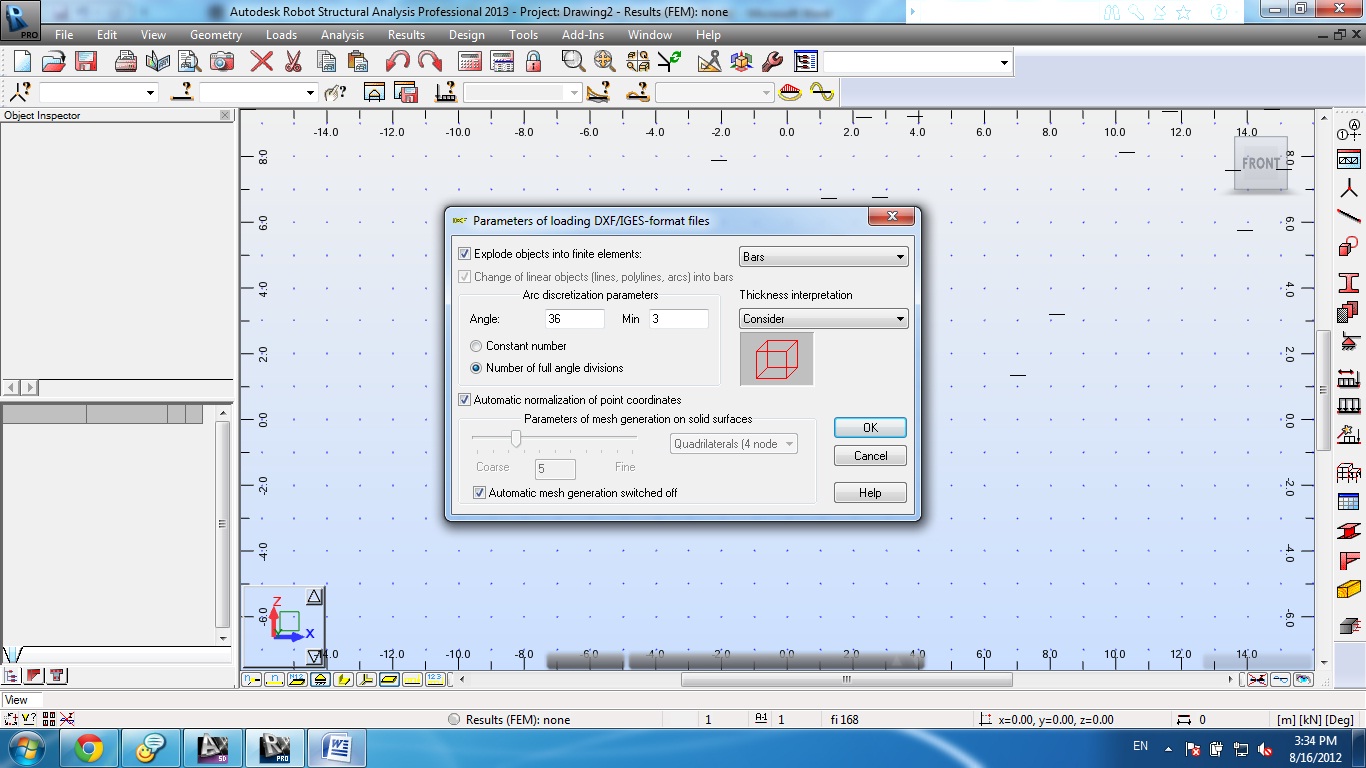Open the Thickness interpretation Consider dropdown
The height and width of the screenshot is (768, 1366).
point(823,319)
